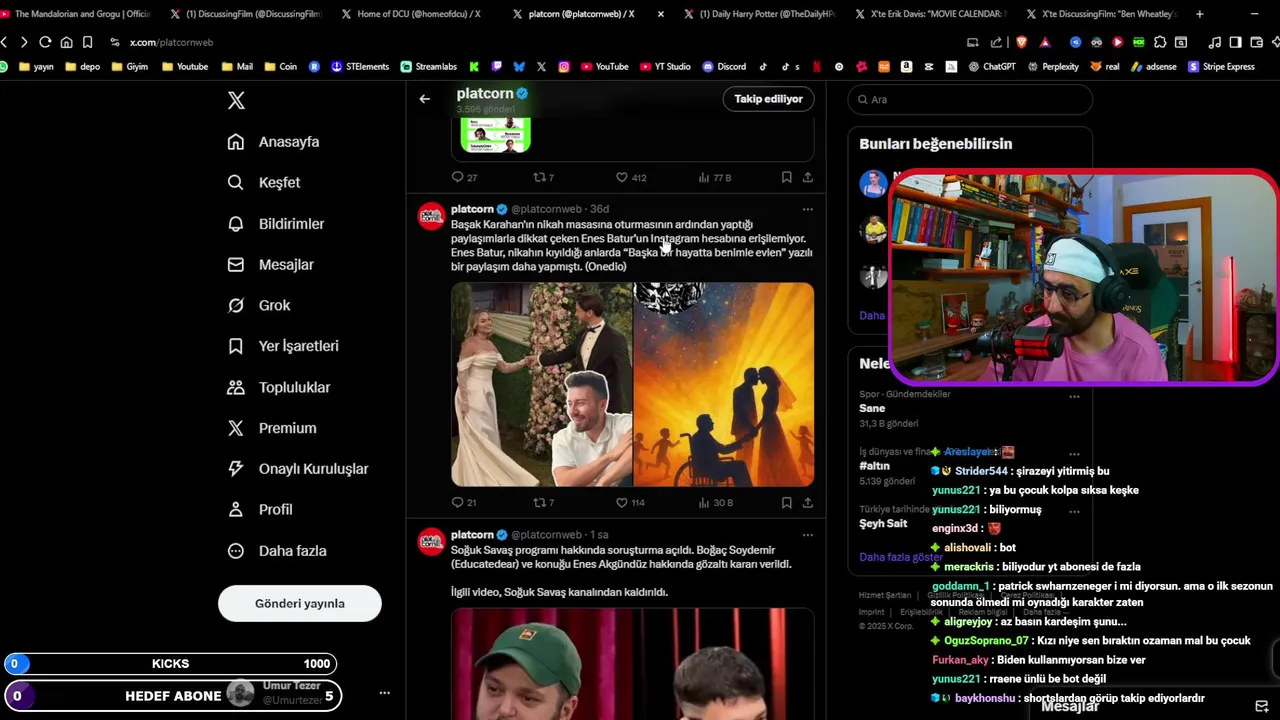Screen dimensions: 1280x720
Task: Share the post with 412 likes
Action: (808, 177)
